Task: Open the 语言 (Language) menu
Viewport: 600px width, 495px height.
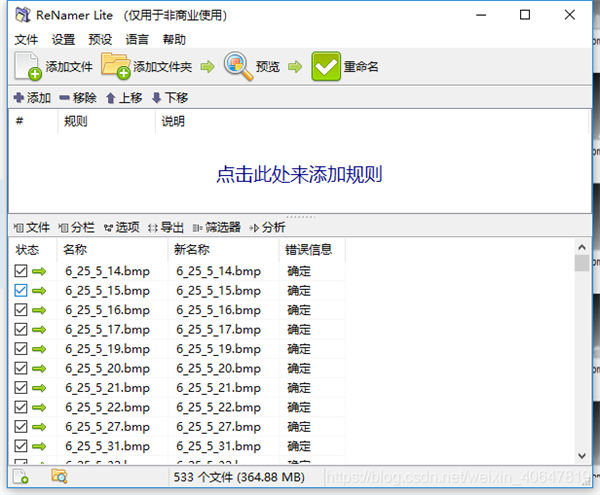Action: (x=137, y=40)
